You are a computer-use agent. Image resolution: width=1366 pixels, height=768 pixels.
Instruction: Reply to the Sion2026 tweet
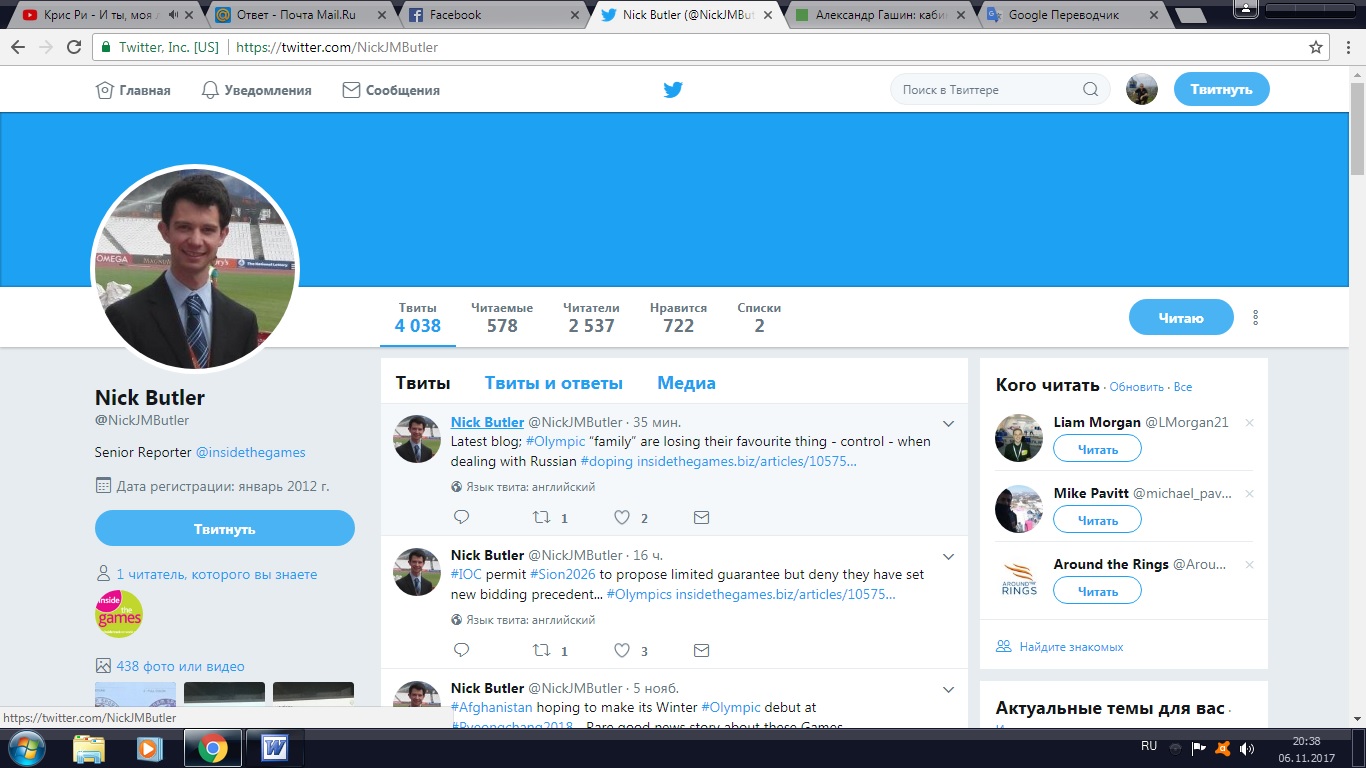pos(461,650)
